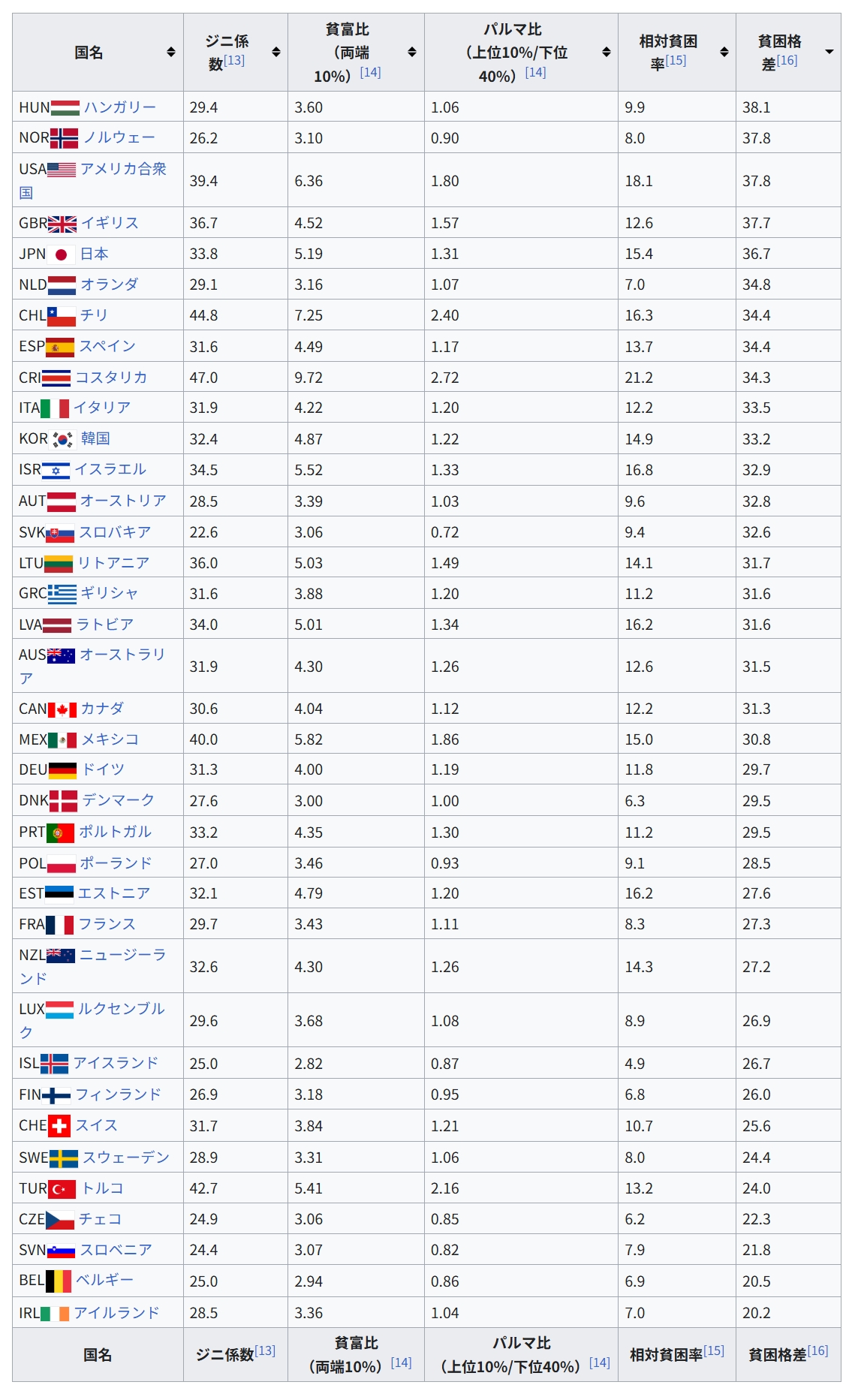Open footnote [13] in header ジニ係数
Viewport: 855px width, 1400px height.
point(234,60)
